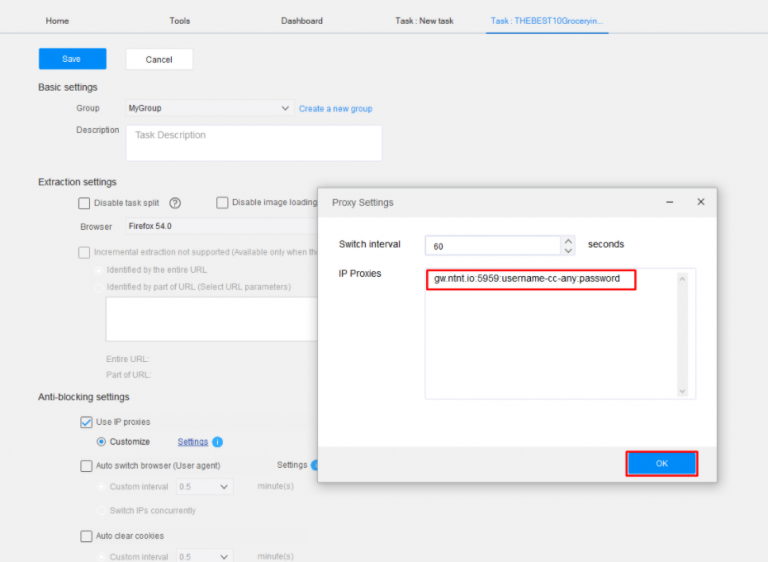Uncheck the Use IP proxies checkbox

(86, 422)
